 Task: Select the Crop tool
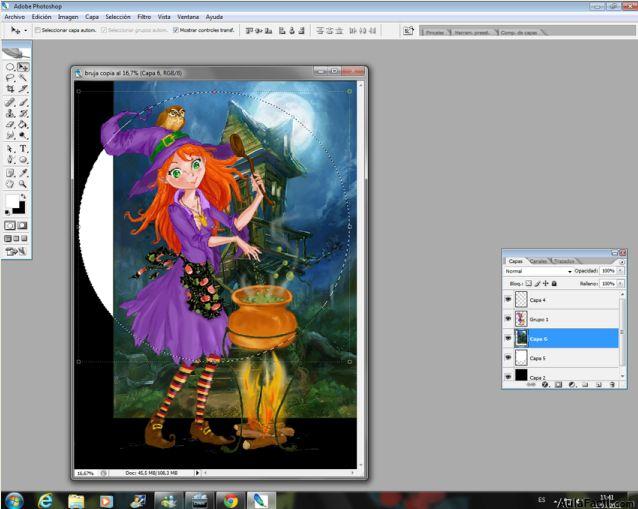coord(10,89)
